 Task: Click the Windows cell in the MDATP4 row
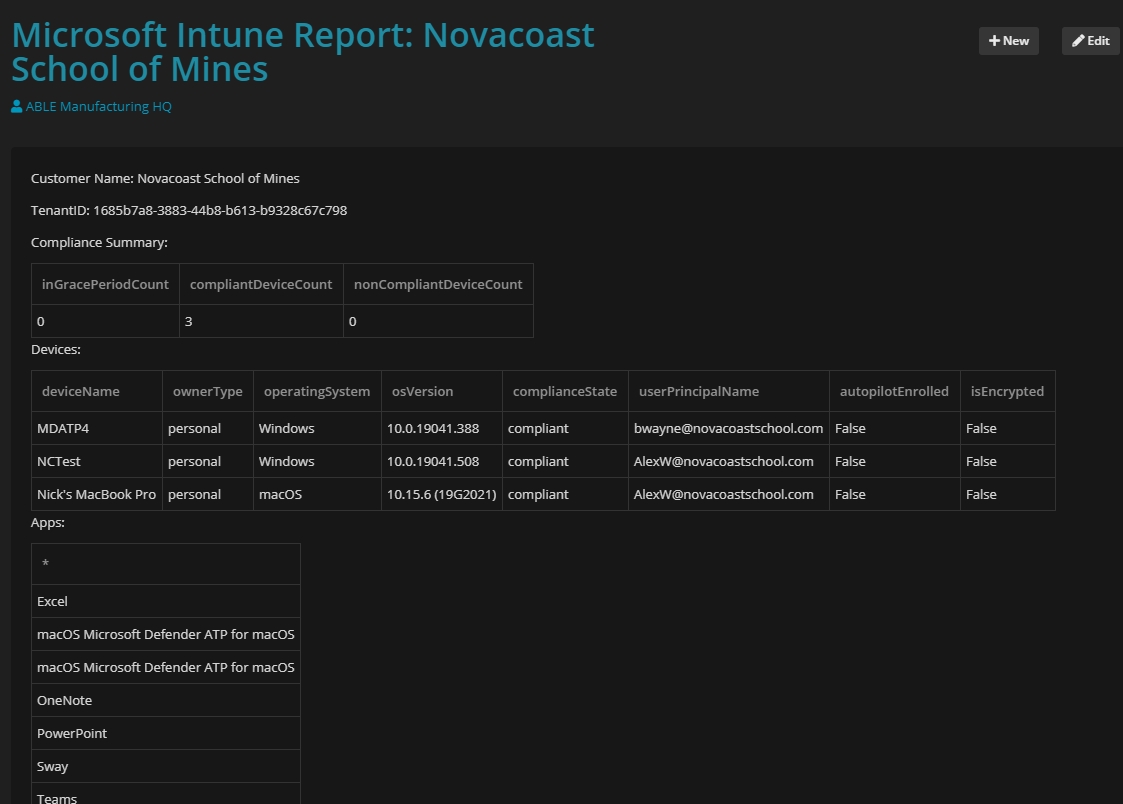click(x=317, y=428)
